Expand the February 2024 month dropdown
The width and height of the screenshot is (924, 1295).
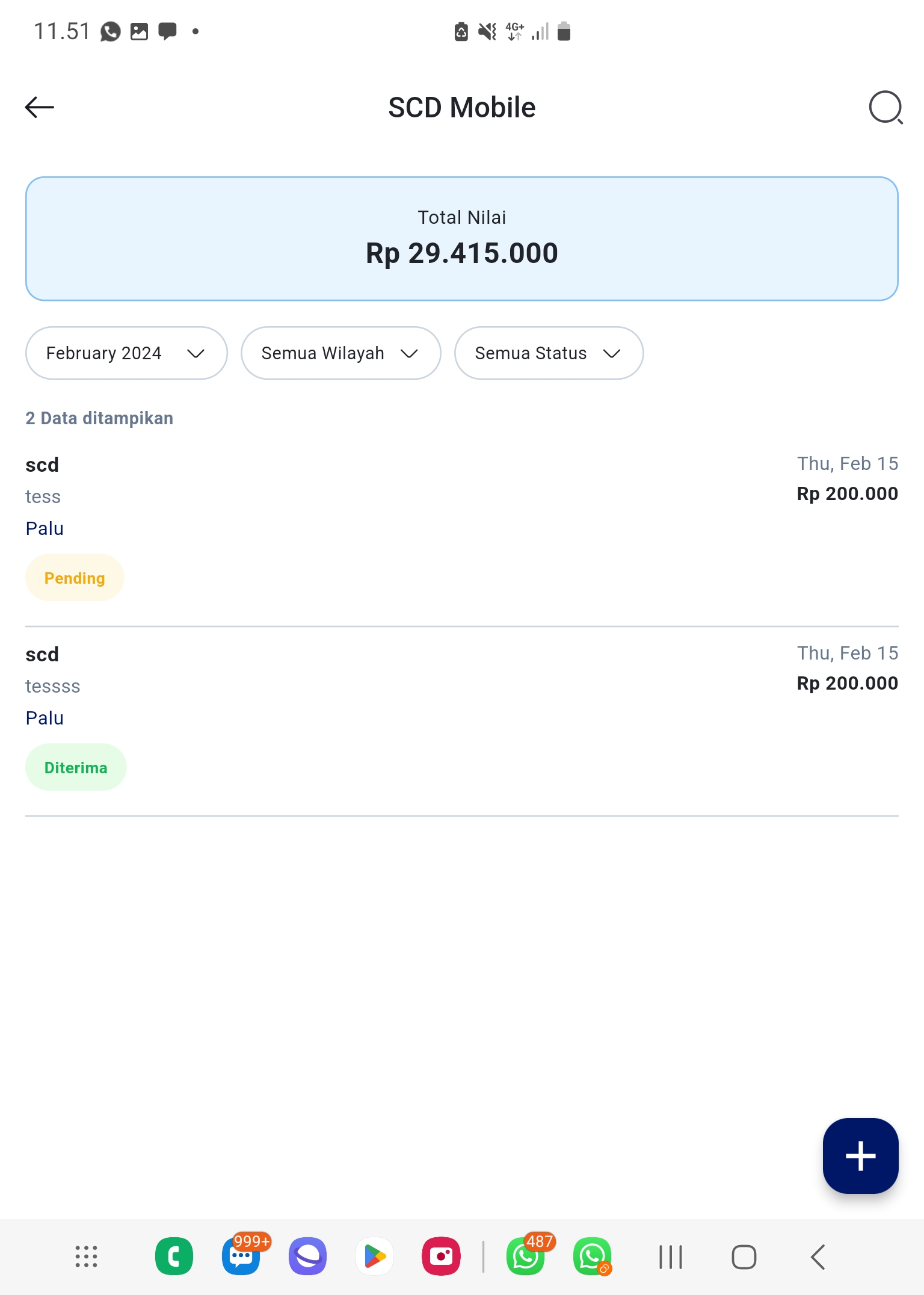point(126,353)
